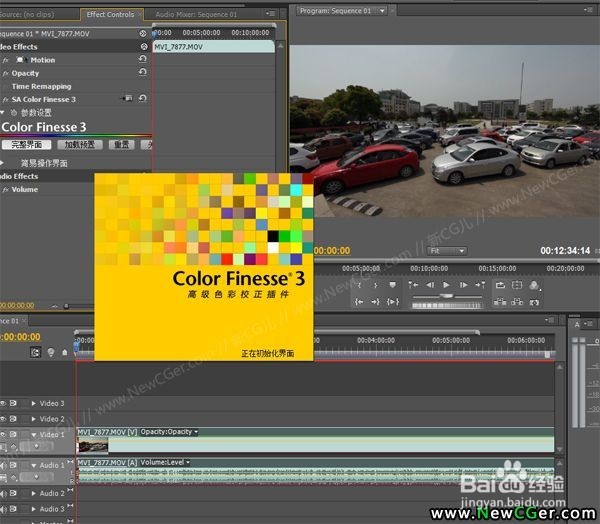Set Out point in Program monitor
This screenshot has width=600, height=524.
tap(375, 285)
